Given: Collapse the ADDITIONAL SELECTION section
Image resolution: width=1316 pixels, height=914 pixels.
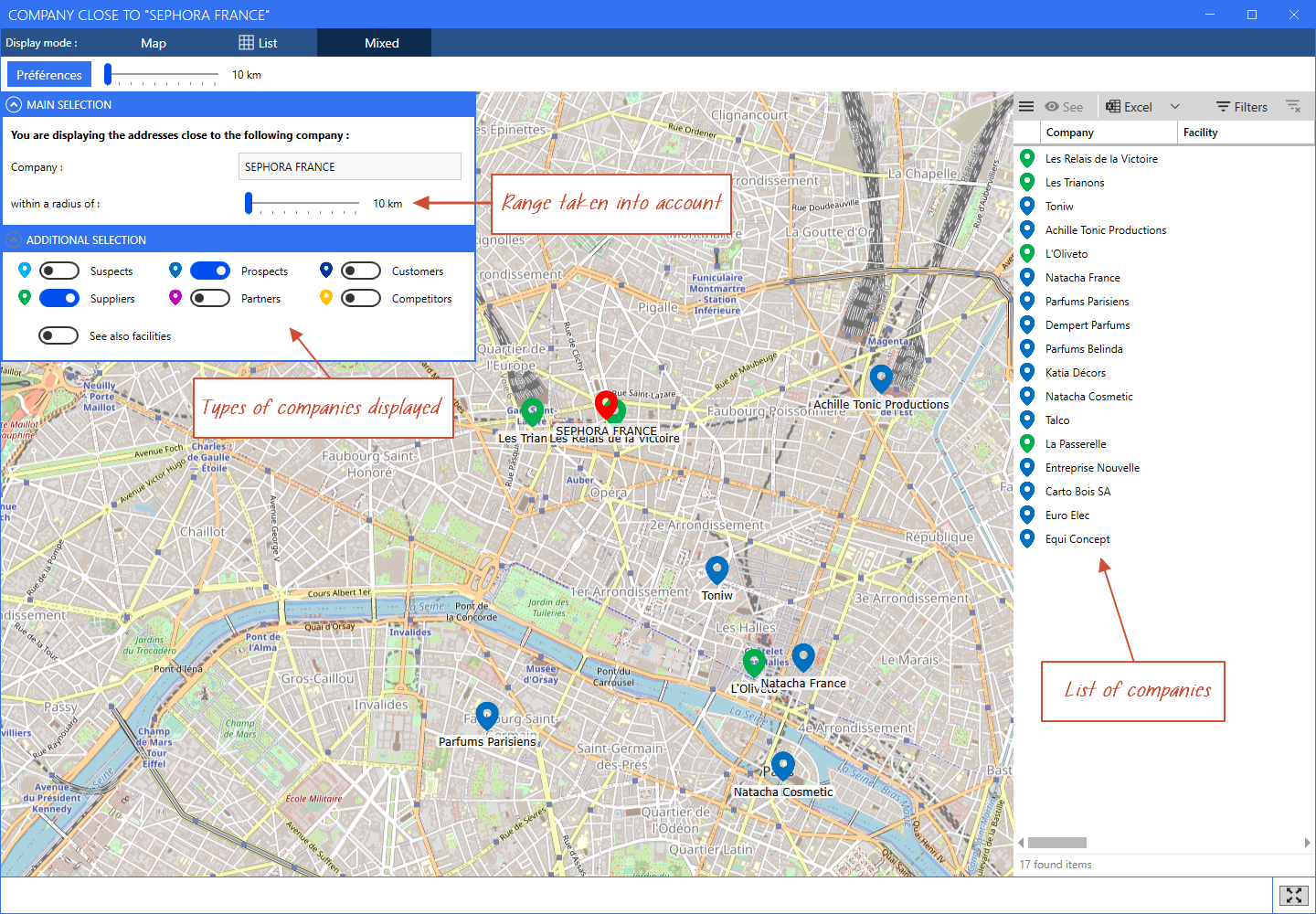Looking at the screenshot, I should pos(14,240).
